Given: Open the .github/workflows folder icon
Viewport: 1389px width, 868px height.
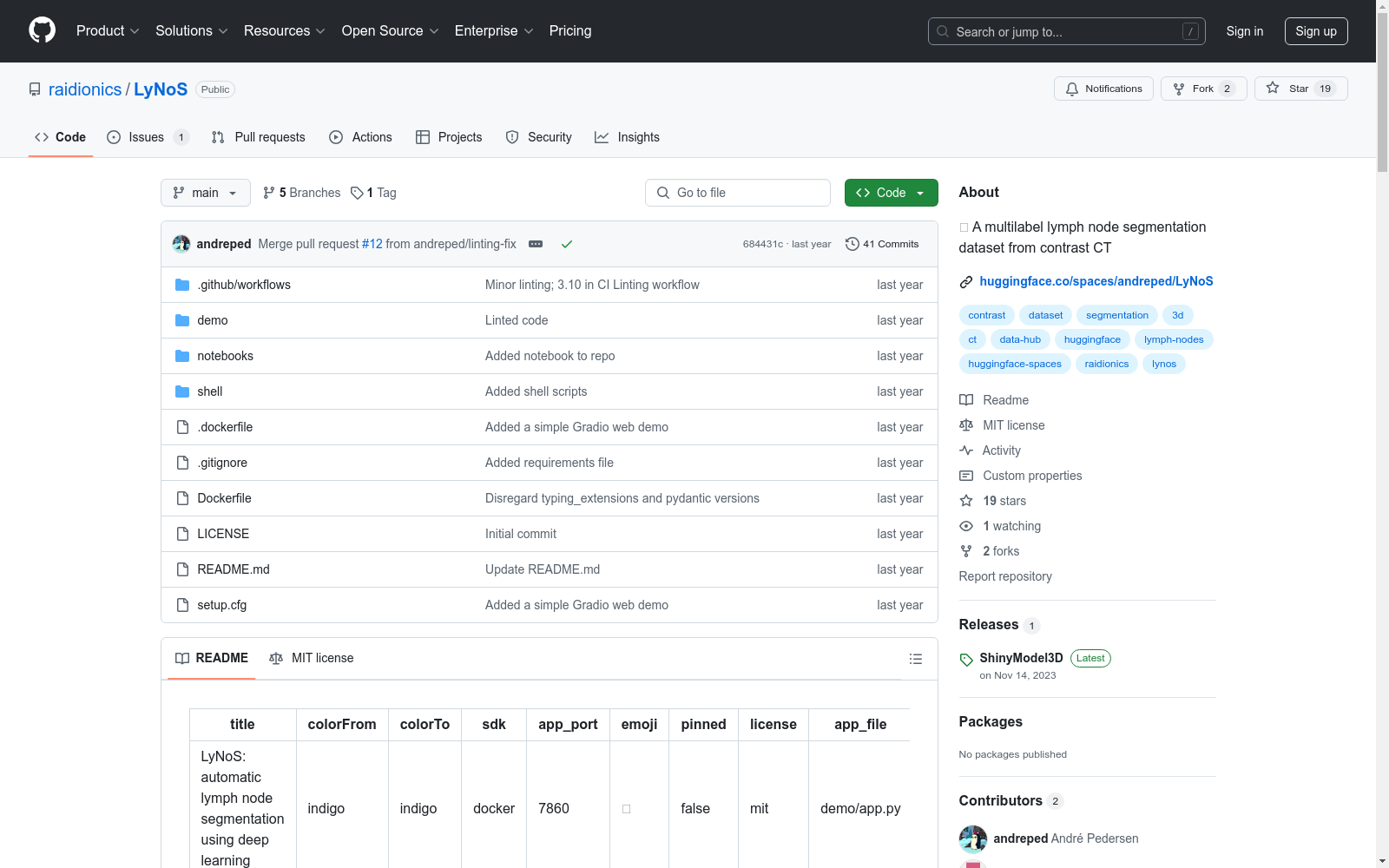Looking at the screenshot, I should point(182,285).
